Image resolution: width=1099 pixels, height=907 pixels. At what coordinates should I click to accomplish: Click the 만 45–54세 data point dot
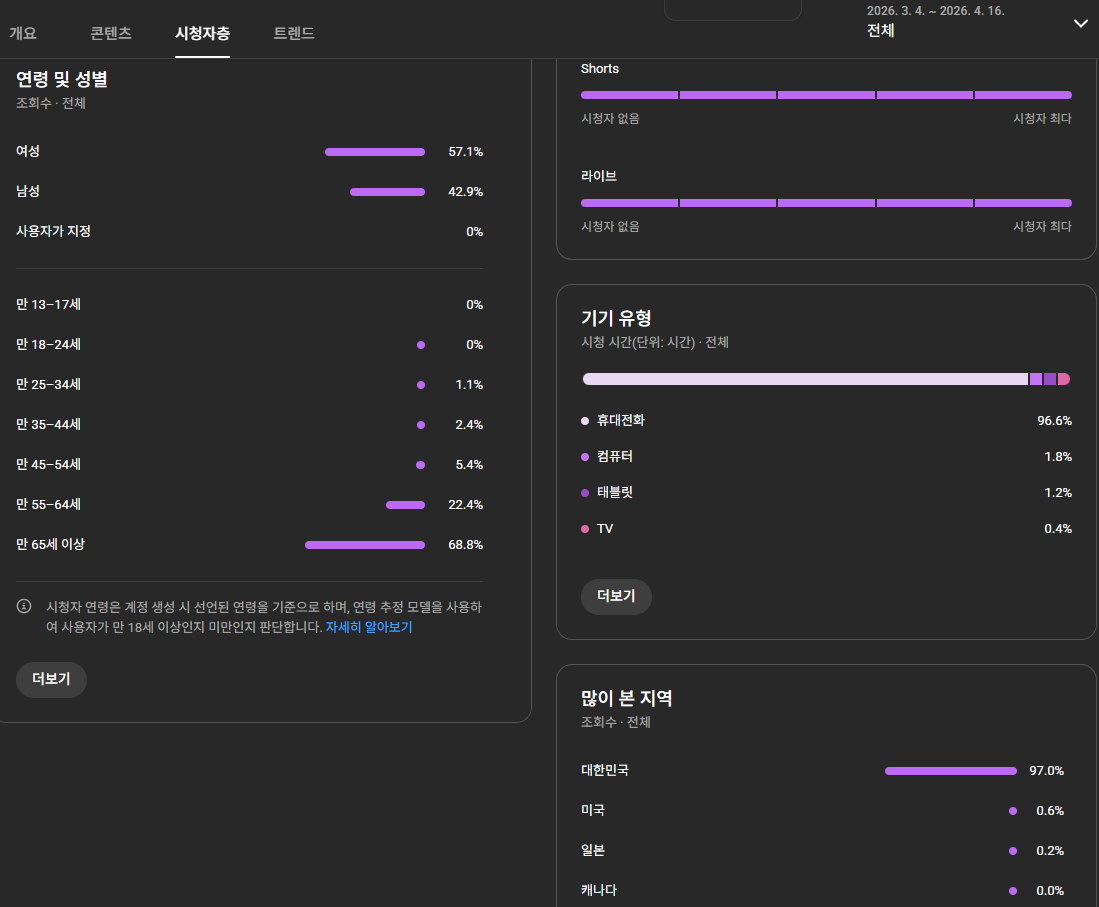click(420, 465)
